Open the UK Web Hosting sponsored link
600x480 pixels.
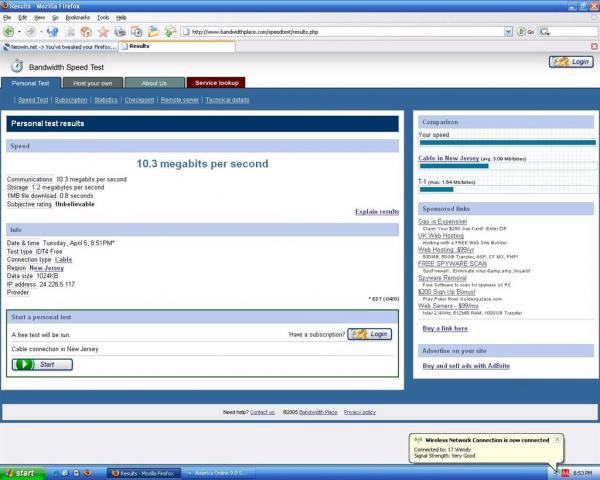click(x=440, y=236)
